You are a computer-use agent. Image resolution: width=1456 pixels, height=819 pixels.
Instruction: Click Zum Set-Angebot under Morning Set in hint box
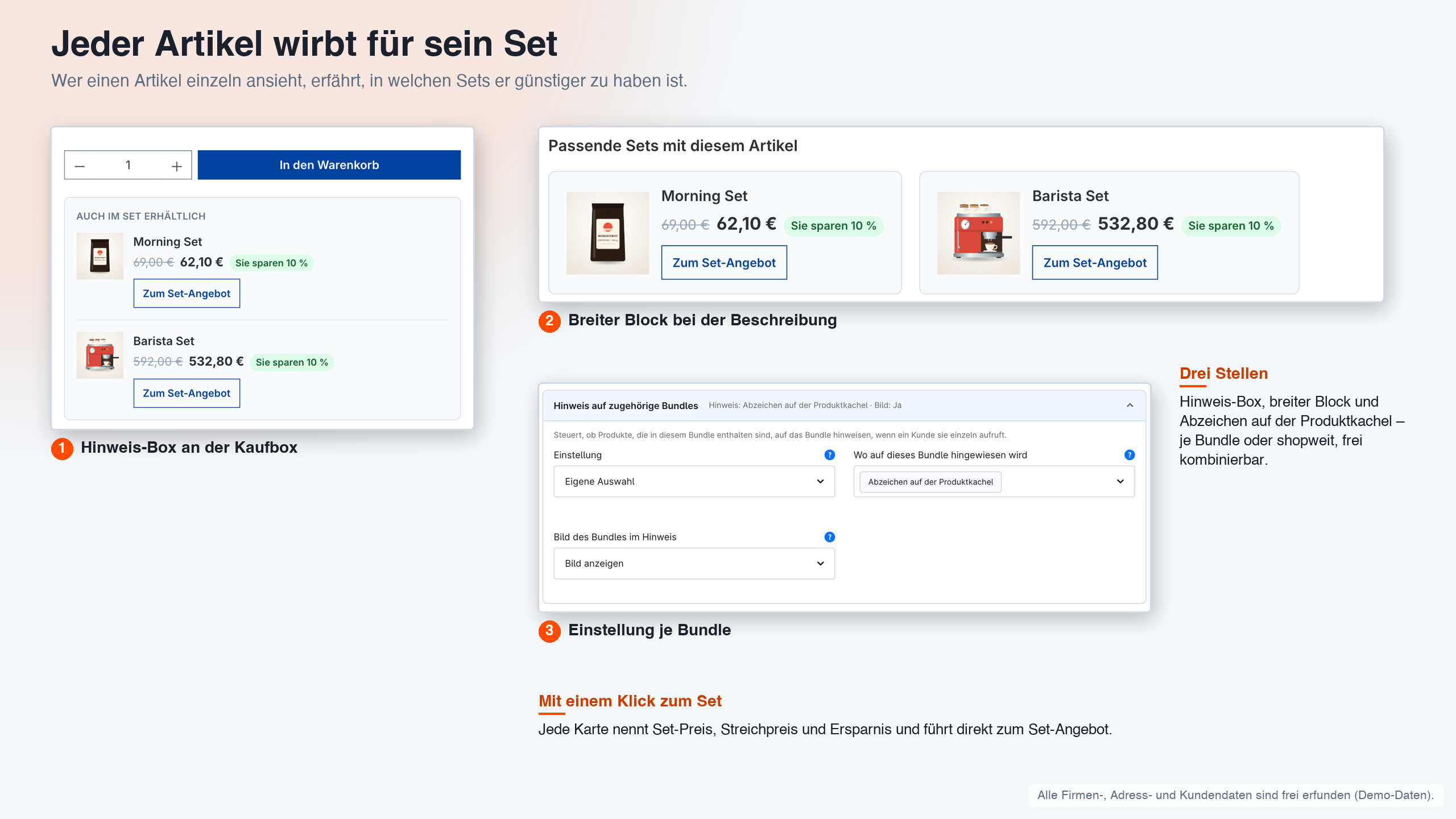pos(187,293)
